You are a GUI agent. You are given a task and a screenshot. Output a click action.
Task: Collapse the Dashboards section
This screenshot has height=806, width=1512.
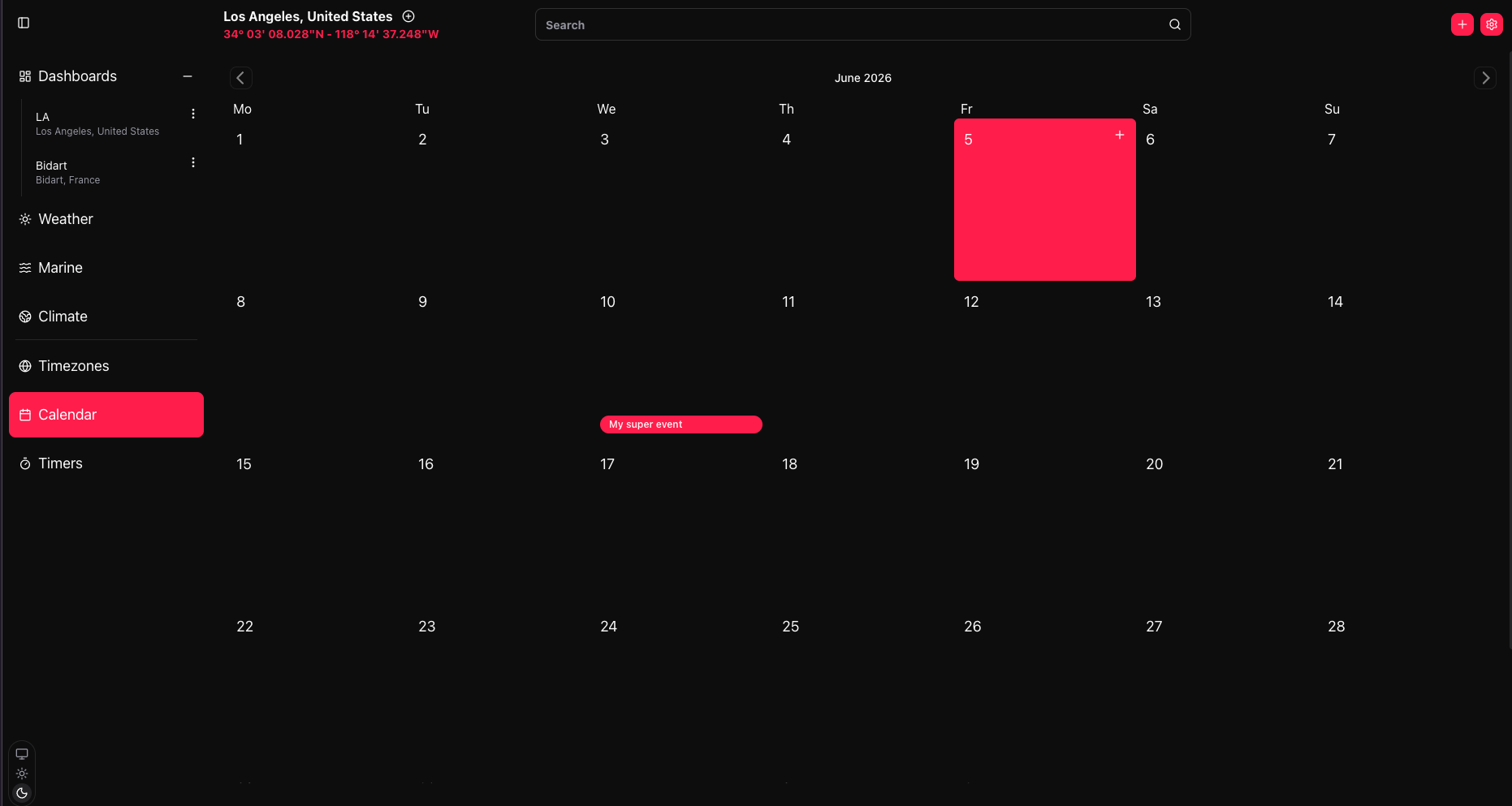coord(188,76)
